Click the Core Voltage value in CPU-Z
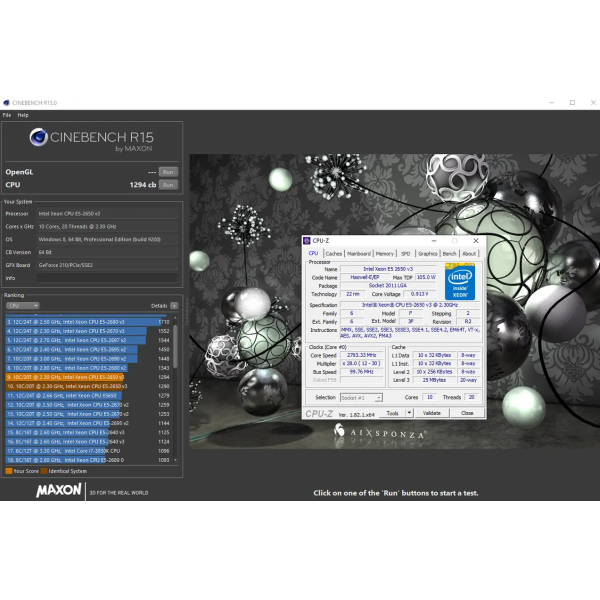Viewport: 600px width, 600px height. point(419,294)
